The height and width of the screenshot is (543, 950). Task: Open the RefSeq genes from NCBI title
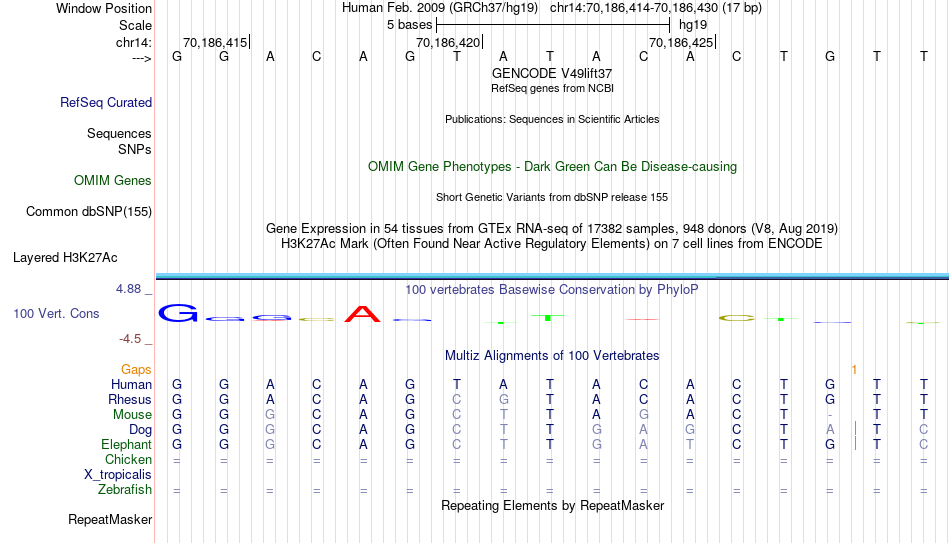pos(552,88)
